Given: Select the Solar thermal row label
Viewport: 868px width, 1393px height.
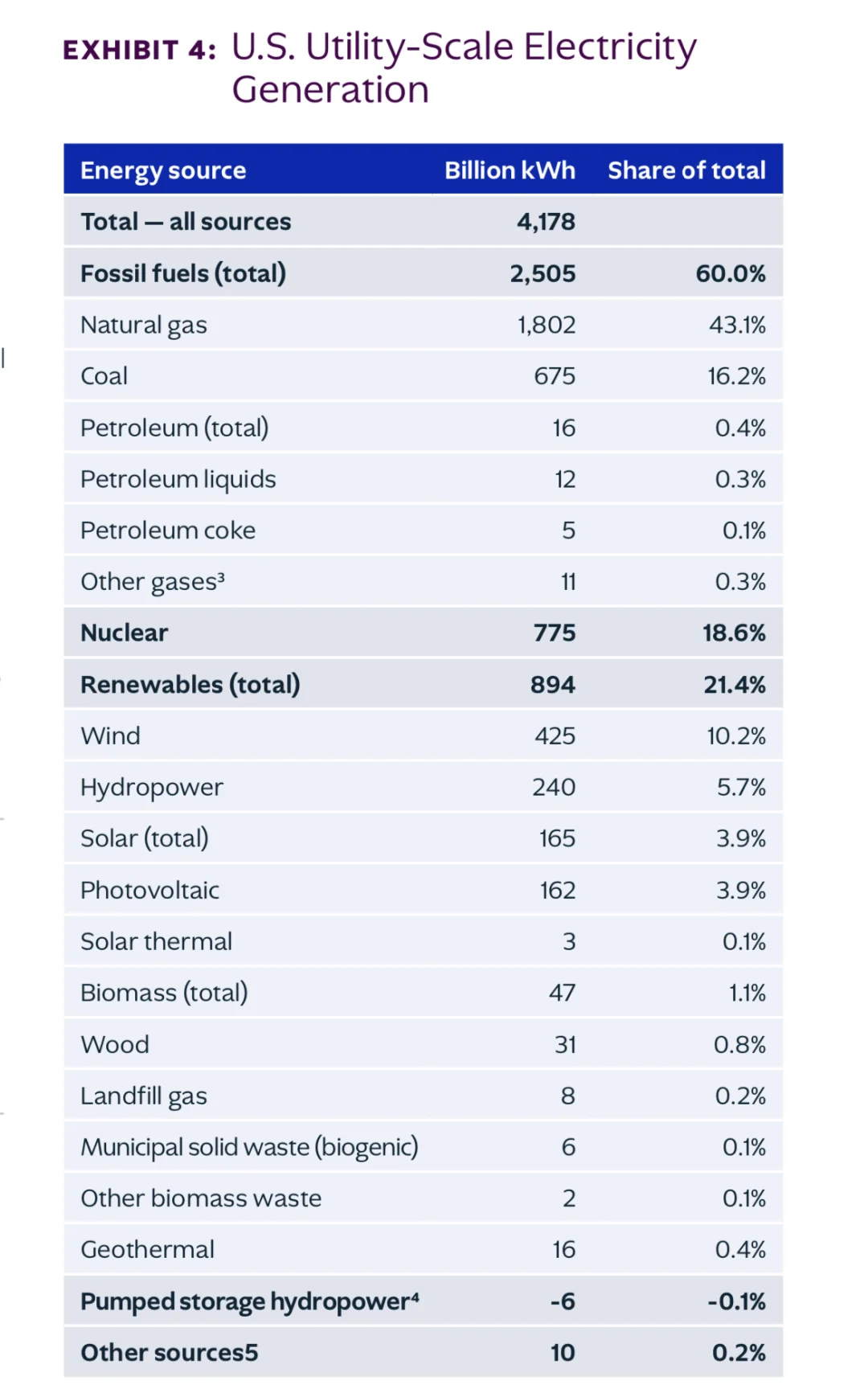Looking at the screenshot, I should (x=157, y=941).
